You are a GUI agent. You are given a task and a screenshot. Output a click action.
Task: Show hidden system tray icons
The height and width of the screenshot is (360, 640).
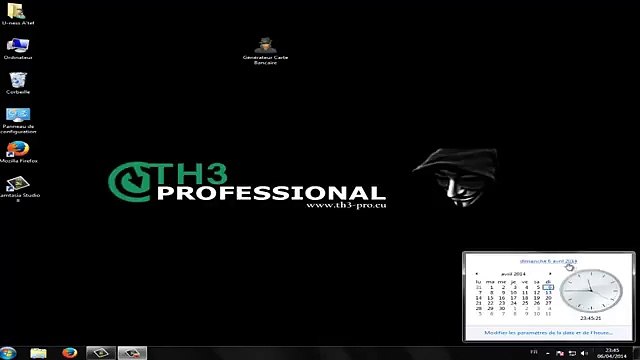[548, 353]
